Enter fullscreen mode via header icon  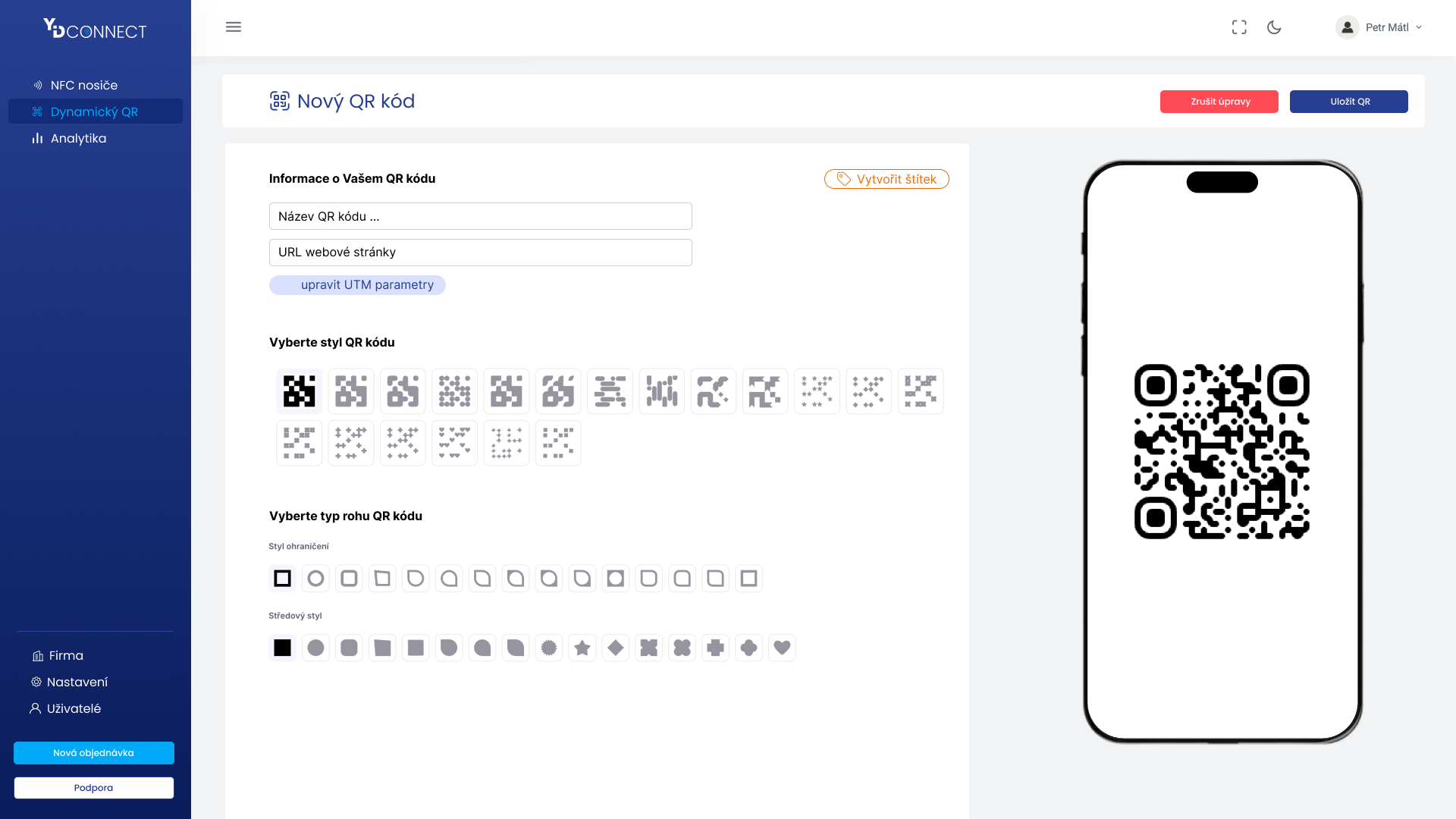pyautogui.click(x=1239, y=27)
